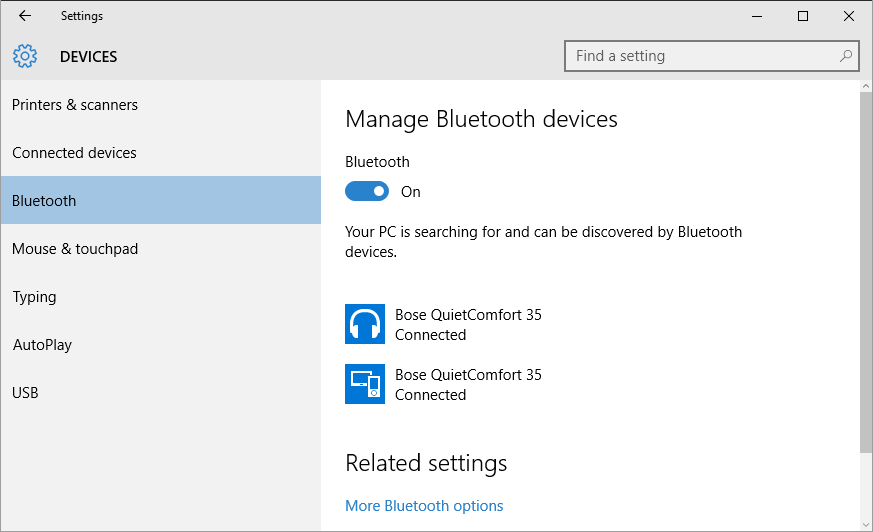This screenshot has width=873, height=532.
Task: Minimize the Settings window
Action: click(757, 16)
